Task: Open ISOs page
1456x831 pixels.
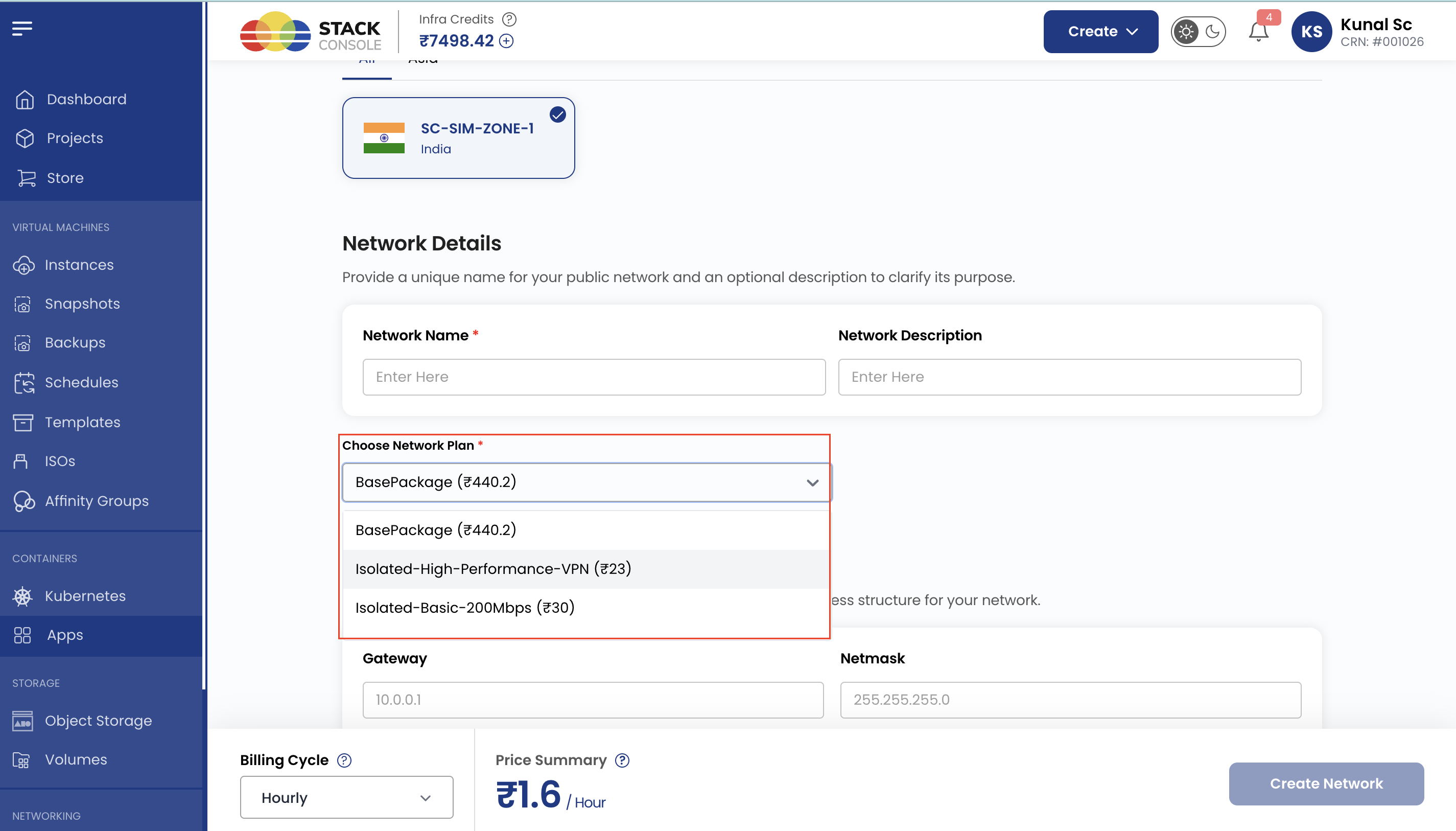Action: click(x=60, y=461)
